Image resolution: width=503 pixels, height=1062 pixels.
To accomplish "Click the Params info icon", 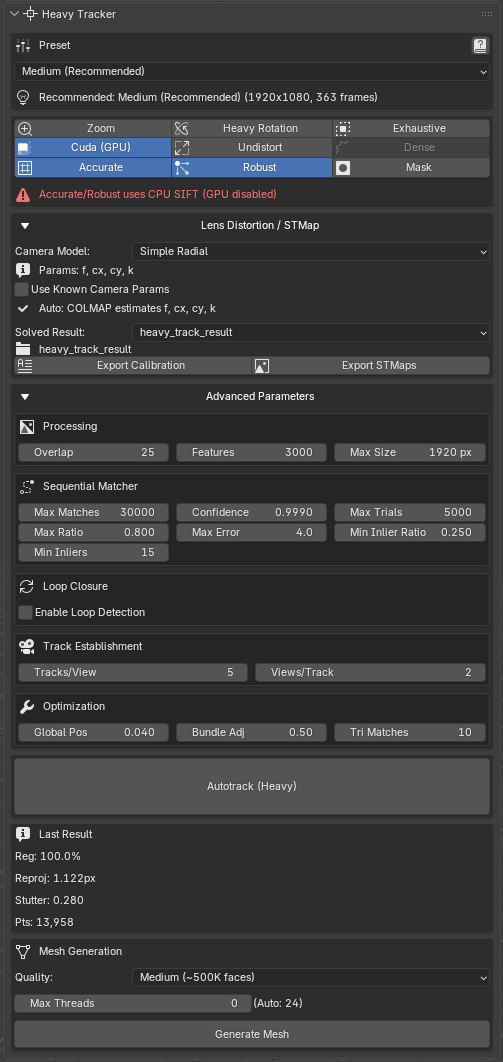I will pos(24,271).
